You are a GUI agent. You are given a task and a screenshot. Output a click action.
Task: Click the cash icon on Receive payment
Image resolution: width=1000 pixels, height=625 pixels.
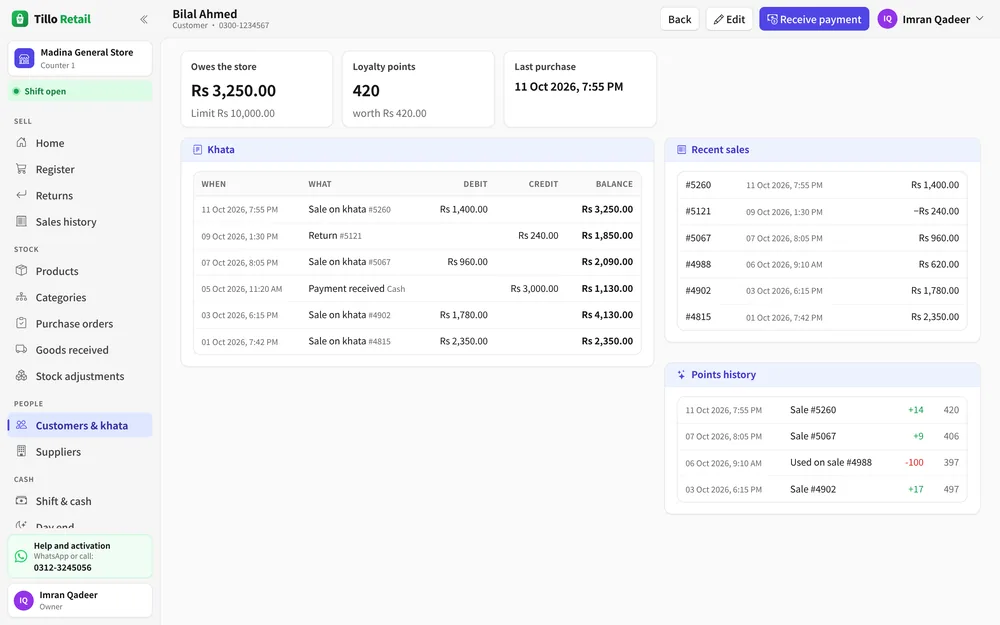[772, 19]
